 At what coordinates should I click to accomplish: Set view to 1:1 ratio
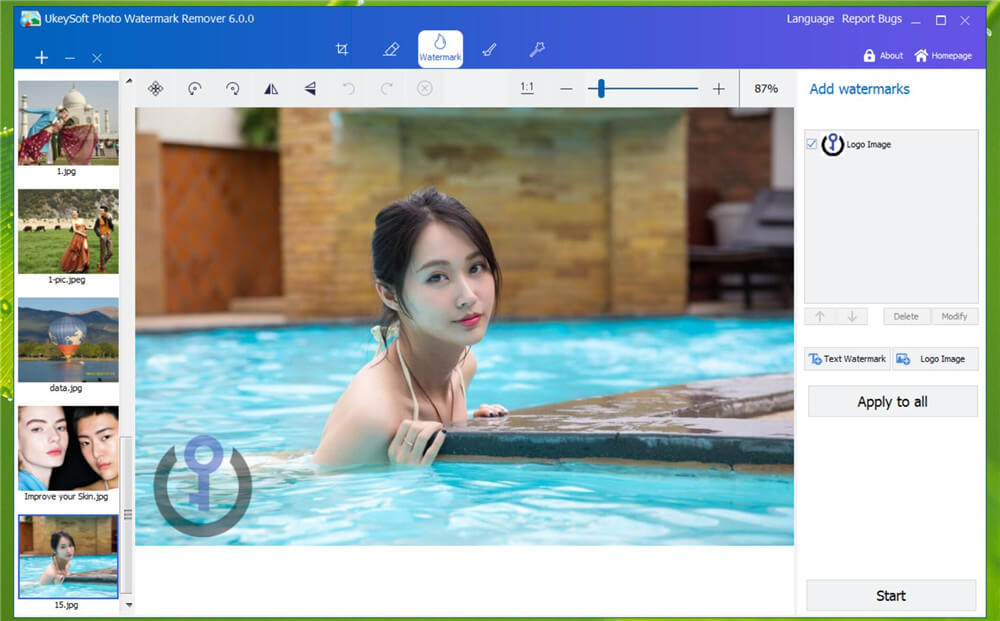tap(527, 88)
